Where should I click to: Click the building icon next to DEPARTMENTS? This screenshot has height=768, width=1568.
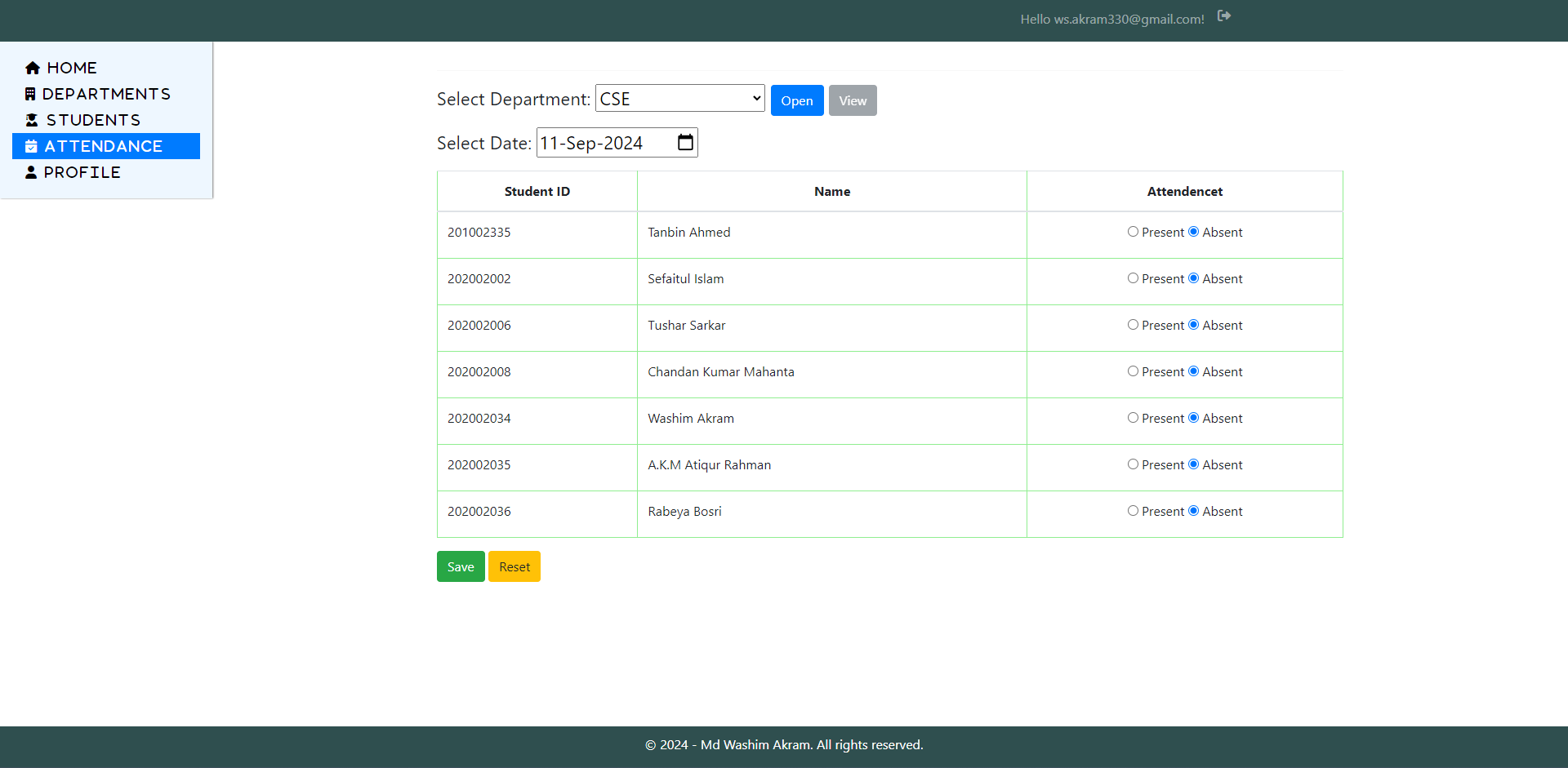pyautogui.click(x=30, y=94)
